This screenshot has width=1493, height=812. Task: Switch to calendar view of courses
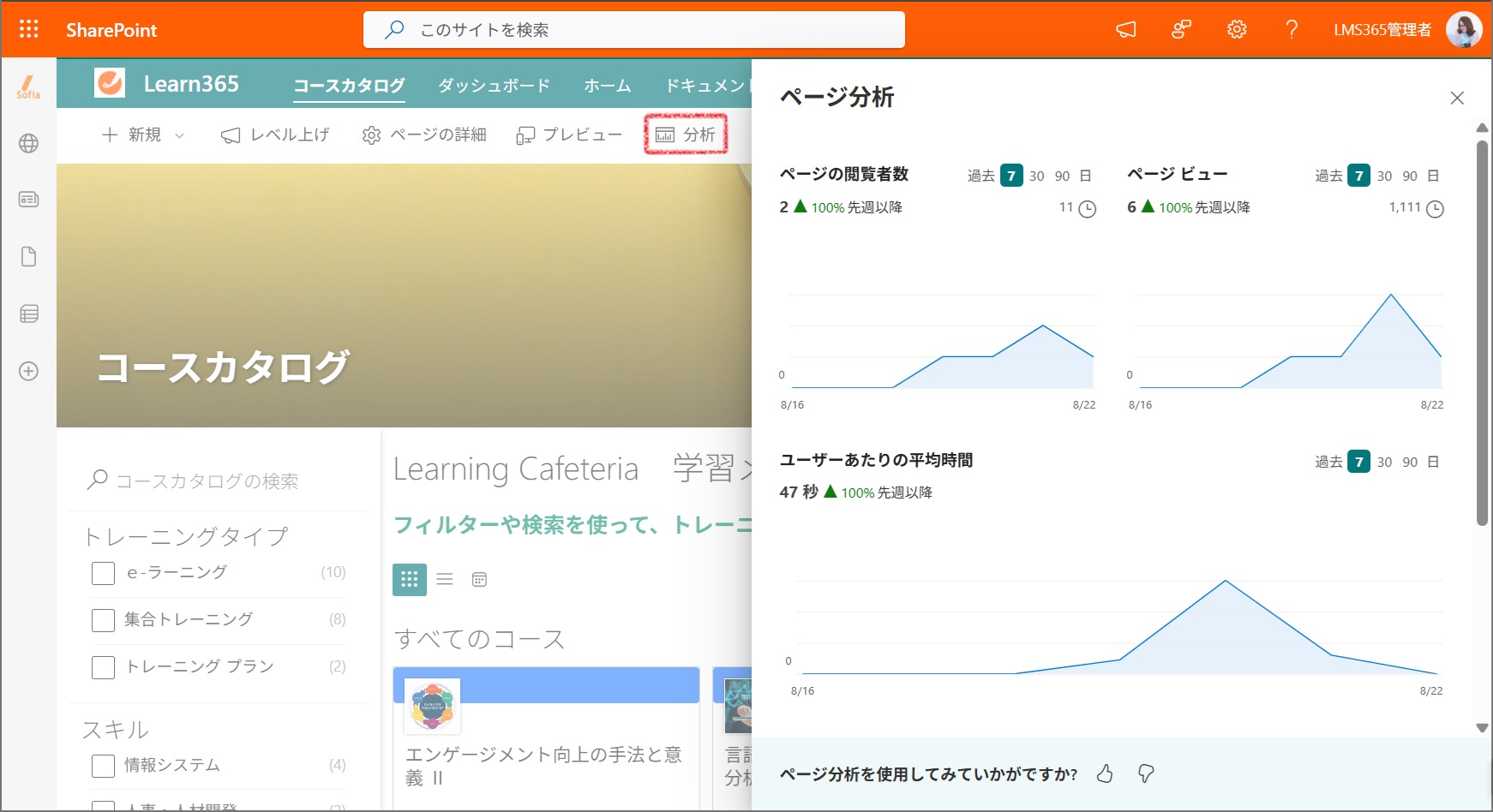(479, 580)
